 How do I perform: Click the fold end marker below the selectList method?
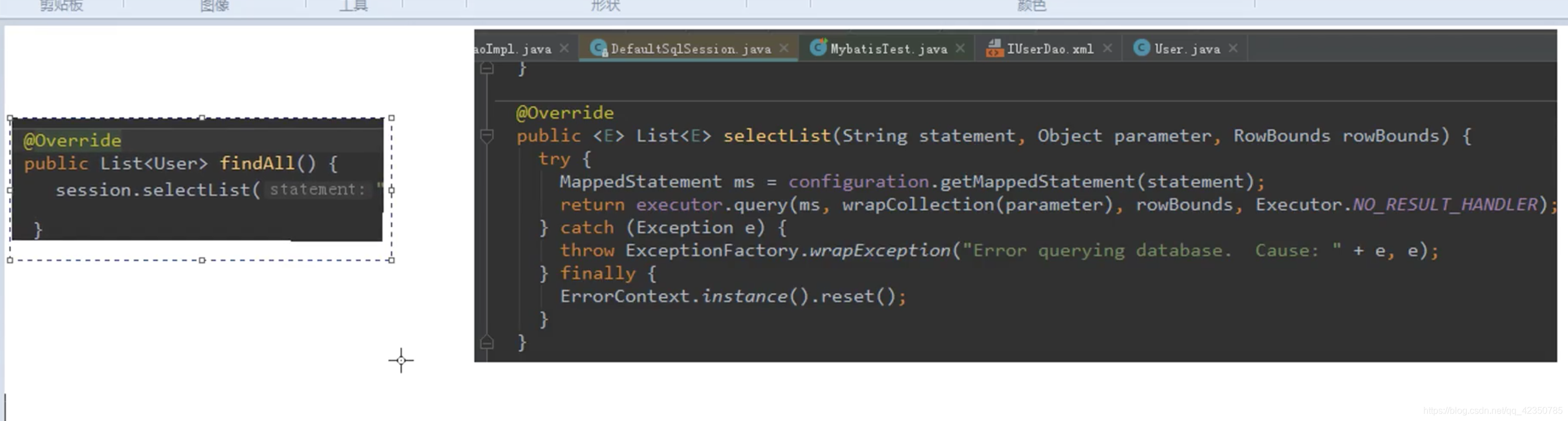pos(486,343)
